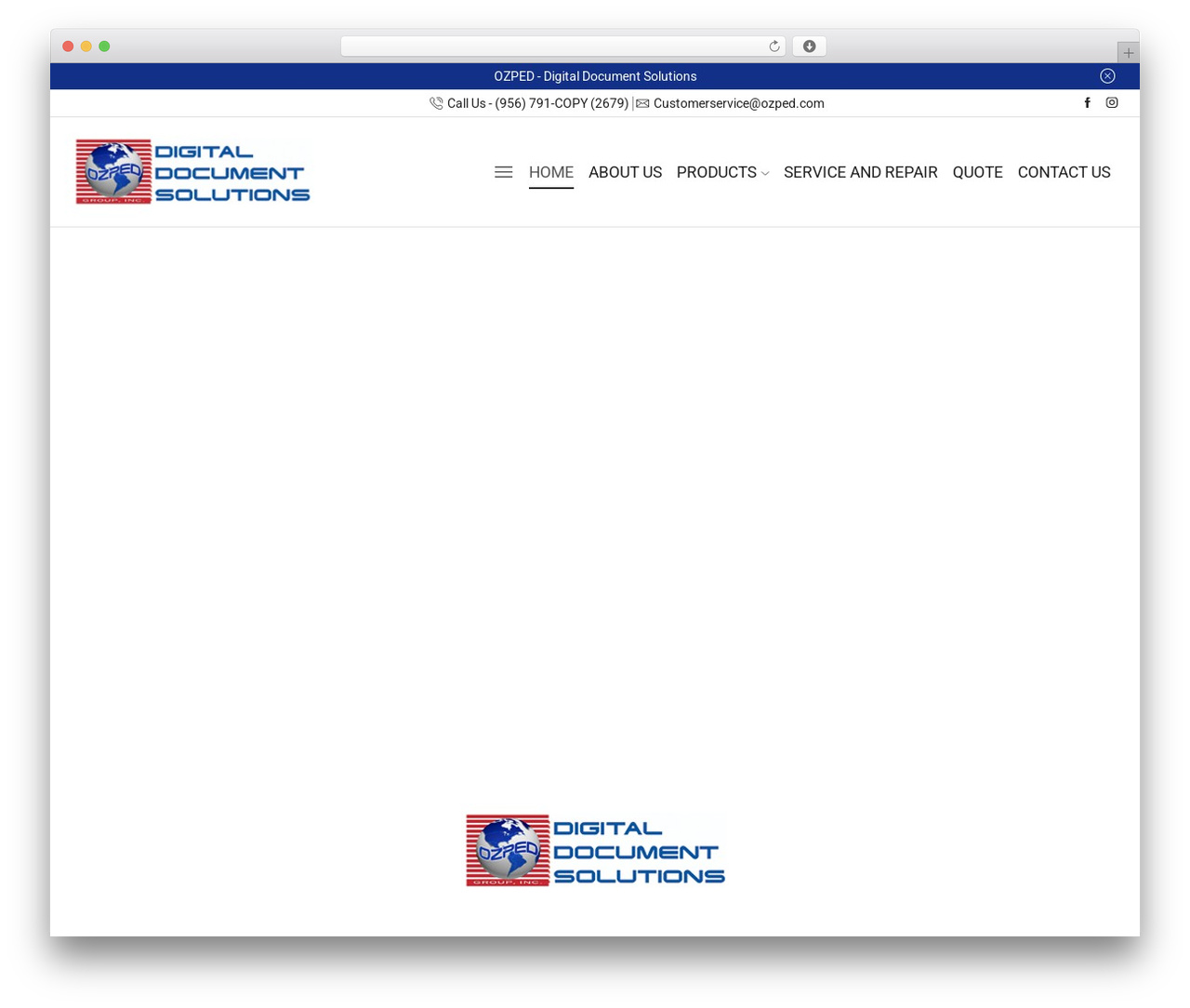
Task: Click the header Digital Document Solutions logo
Action: [x=193, y=172]
